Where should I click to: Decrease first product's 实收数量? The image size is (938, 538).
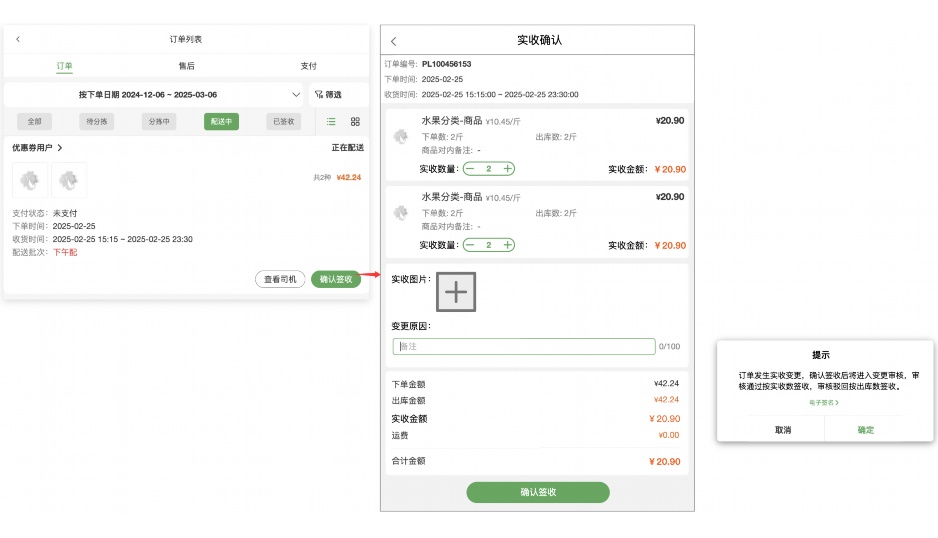point(471,169)
